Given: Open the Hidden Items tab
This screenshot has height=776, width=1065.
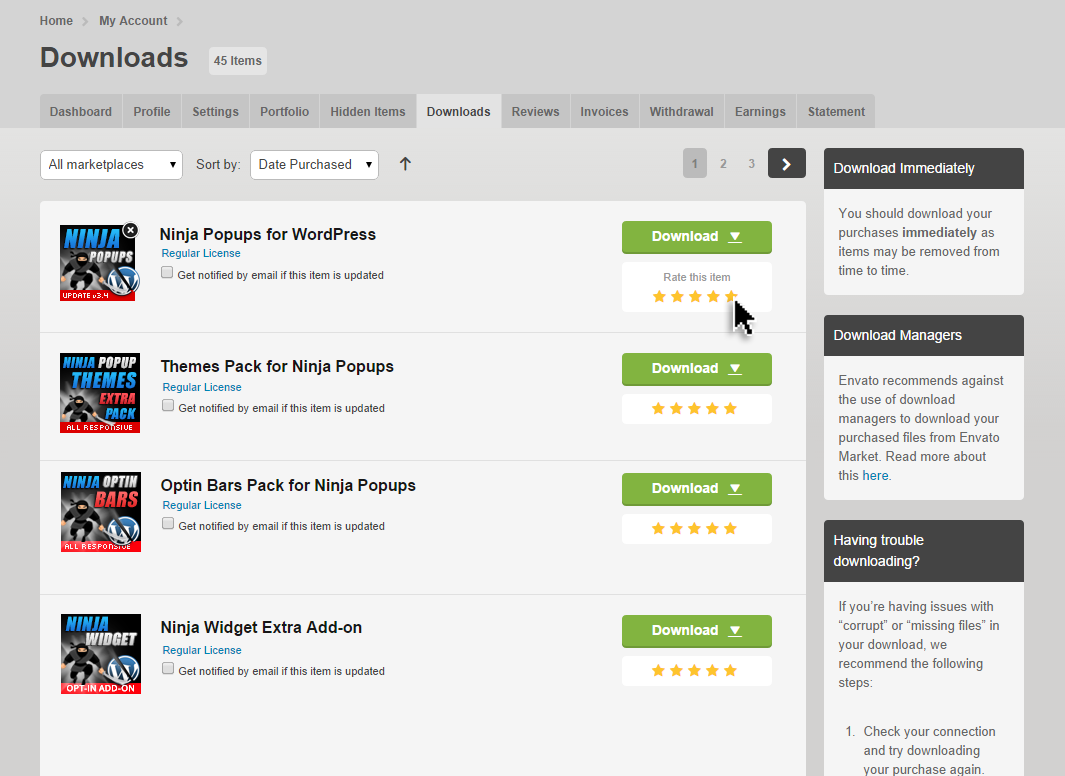Looking at the screenshot, I should point(368,112).
